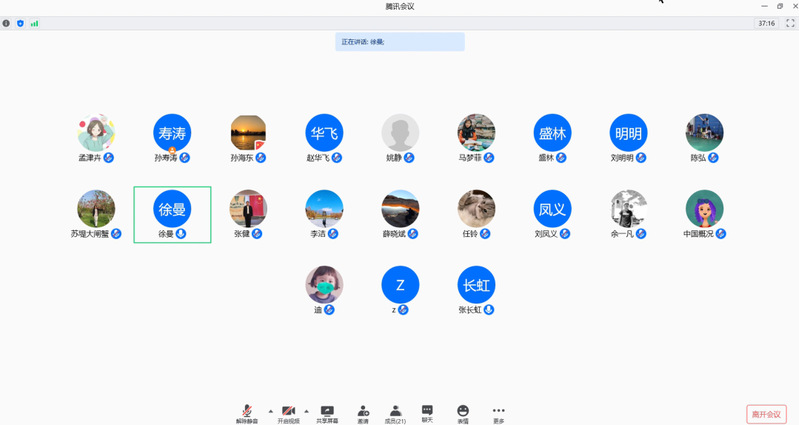This screenshot has width=799, height=425.
Task: Start screen sharing from the toolbar
Action: [x=327, y=412]
